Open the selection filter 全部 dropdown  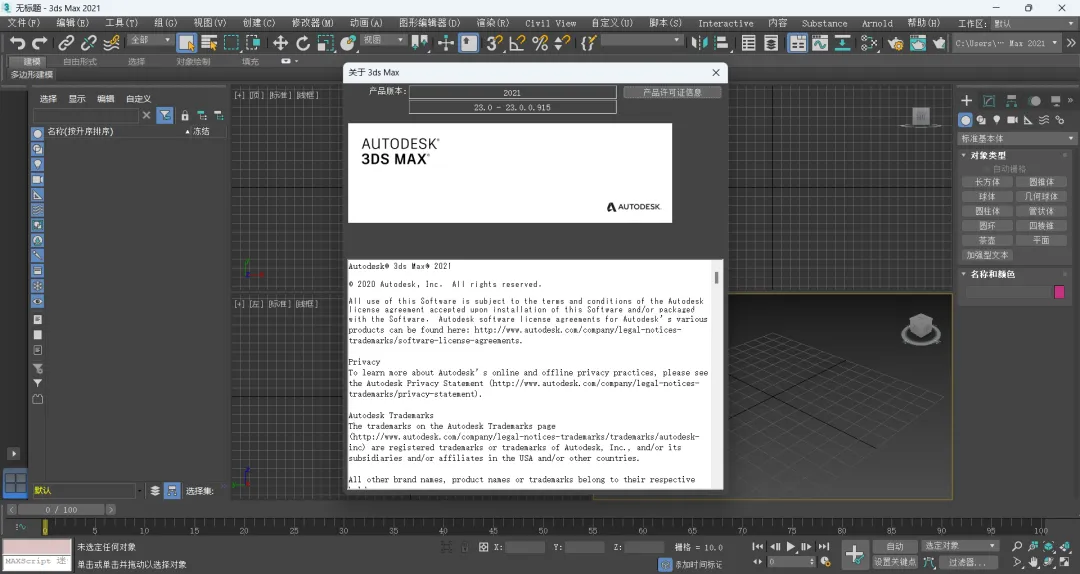pyautogui.click(x=149, y=40)
